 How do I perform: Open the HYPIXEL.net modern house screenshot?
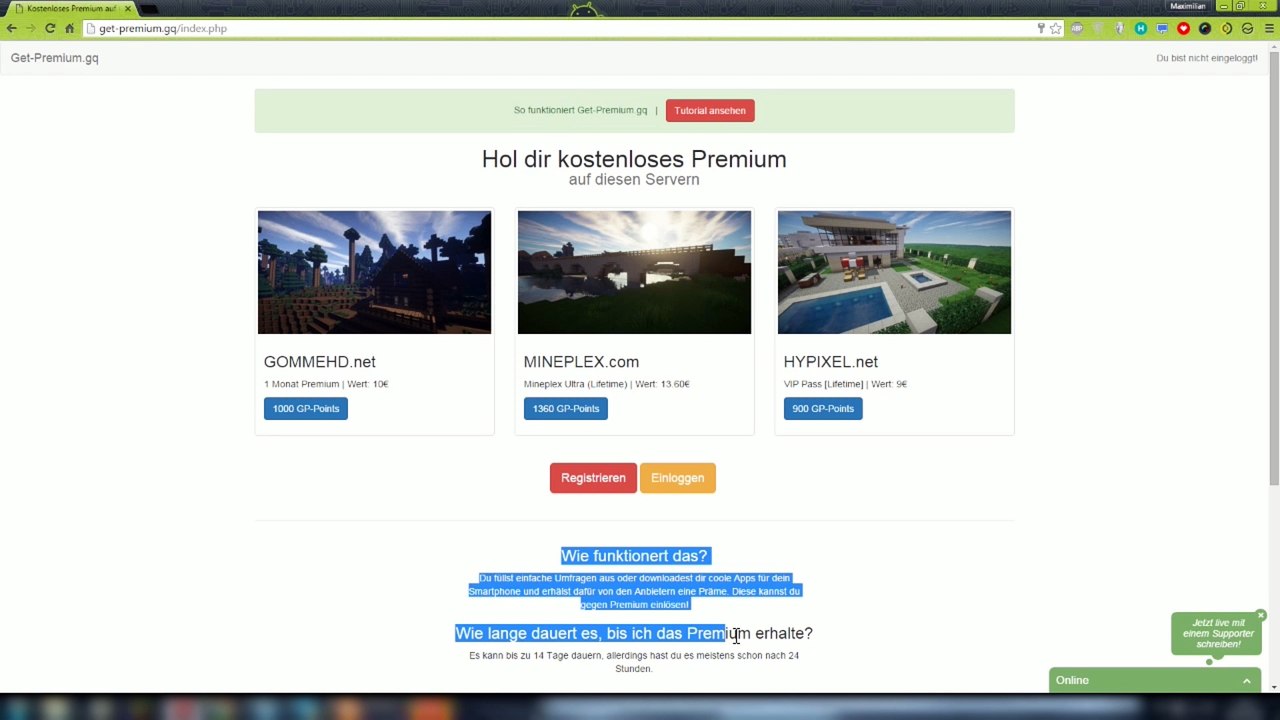click(894, 272)
